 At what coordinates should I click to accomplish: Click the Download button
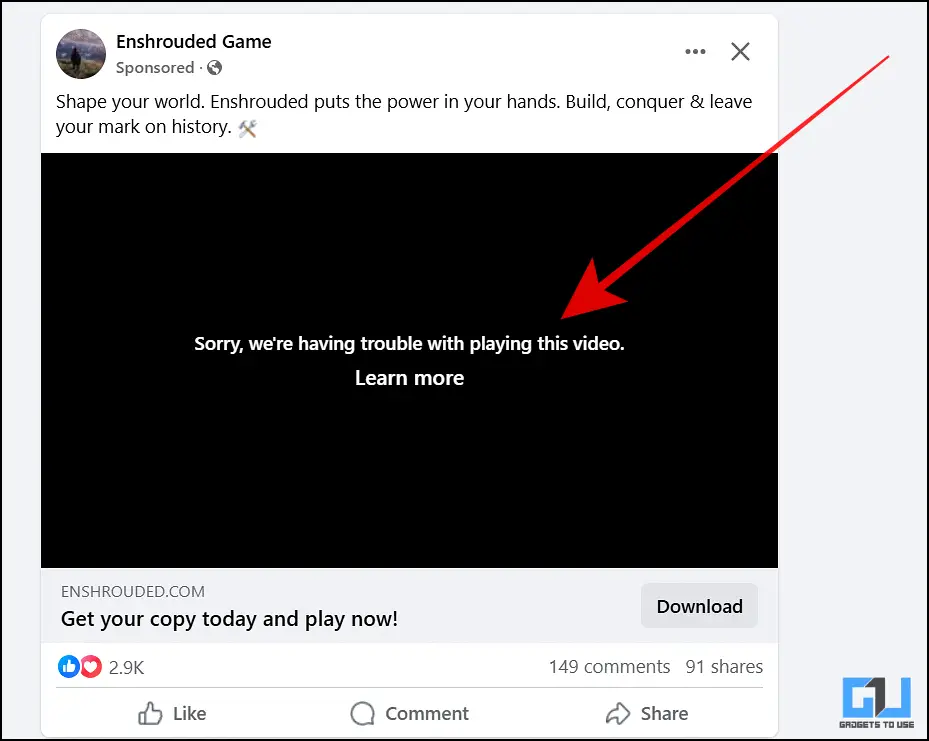(699, 606)
